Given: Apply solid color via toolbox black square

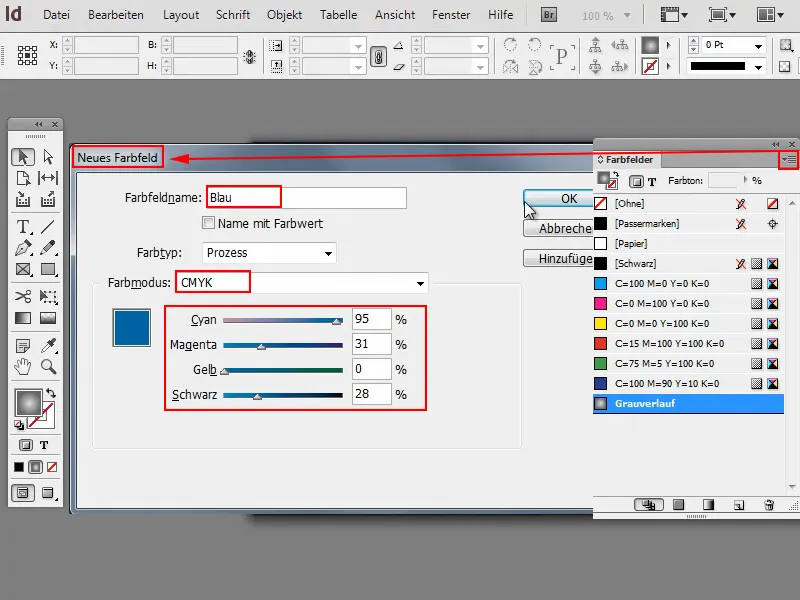Looking at the screenshot, I should click(19, 467).
